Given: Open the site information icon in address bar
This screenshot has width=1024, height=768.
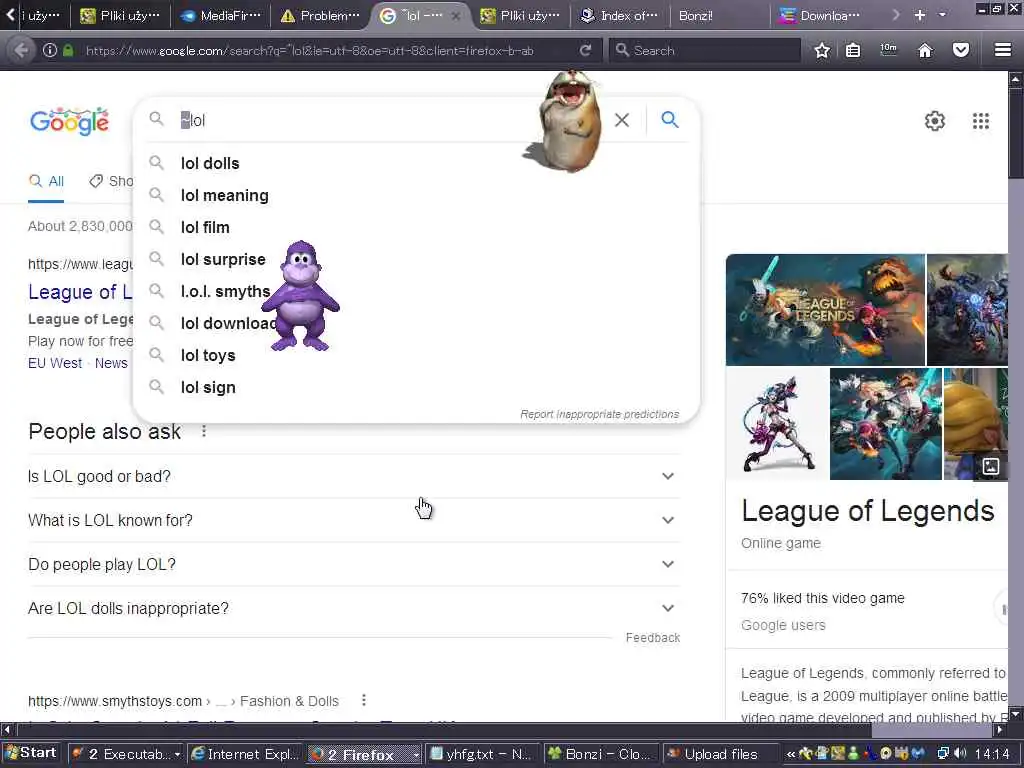Looking at the screenshot, I should pyautogui.click(x=50, y=50).
